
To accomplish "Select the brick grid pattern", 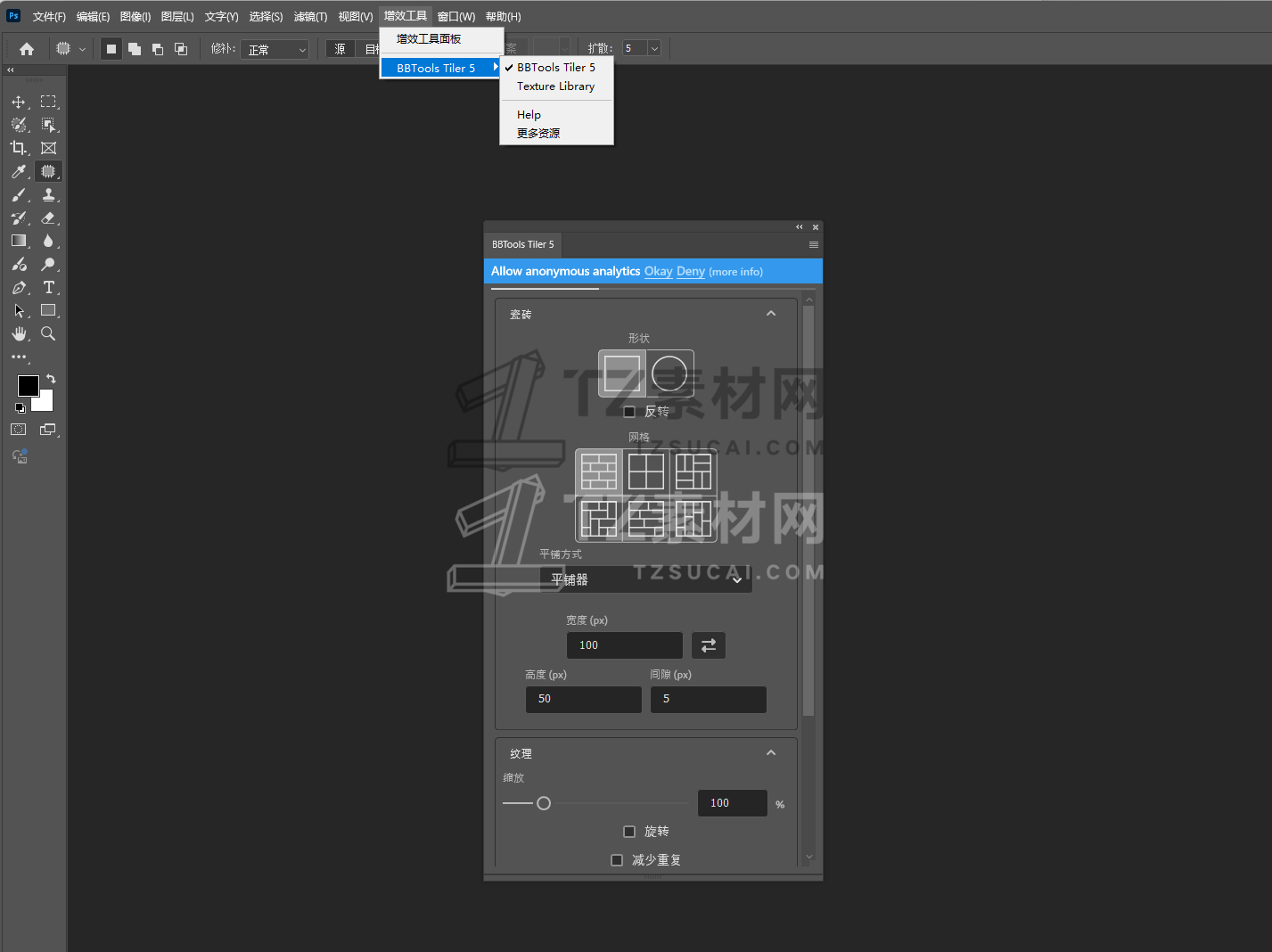I will [599, 472].
